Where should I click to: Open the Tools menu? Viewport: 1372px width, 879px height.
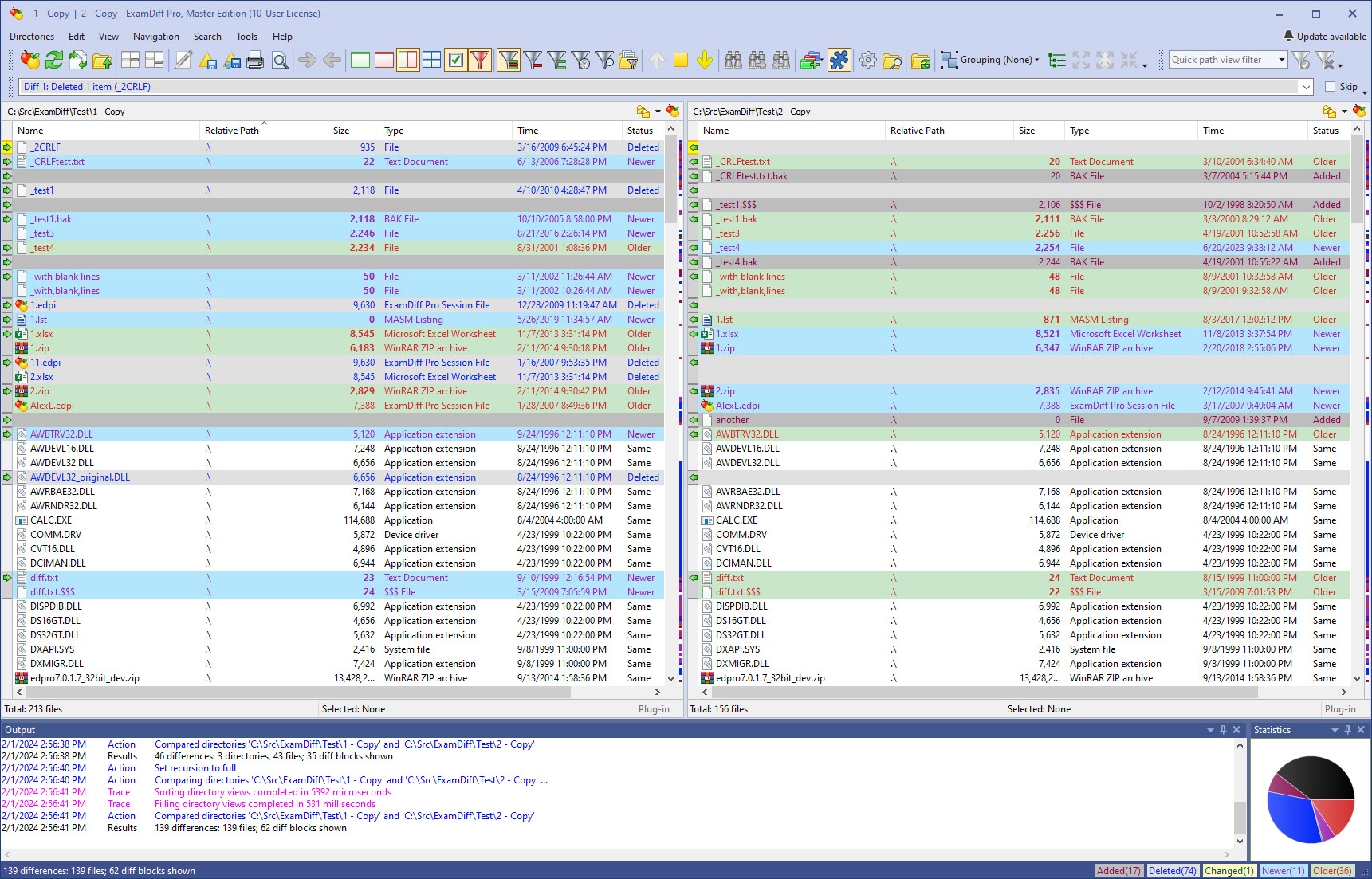(x=246, y=37)
